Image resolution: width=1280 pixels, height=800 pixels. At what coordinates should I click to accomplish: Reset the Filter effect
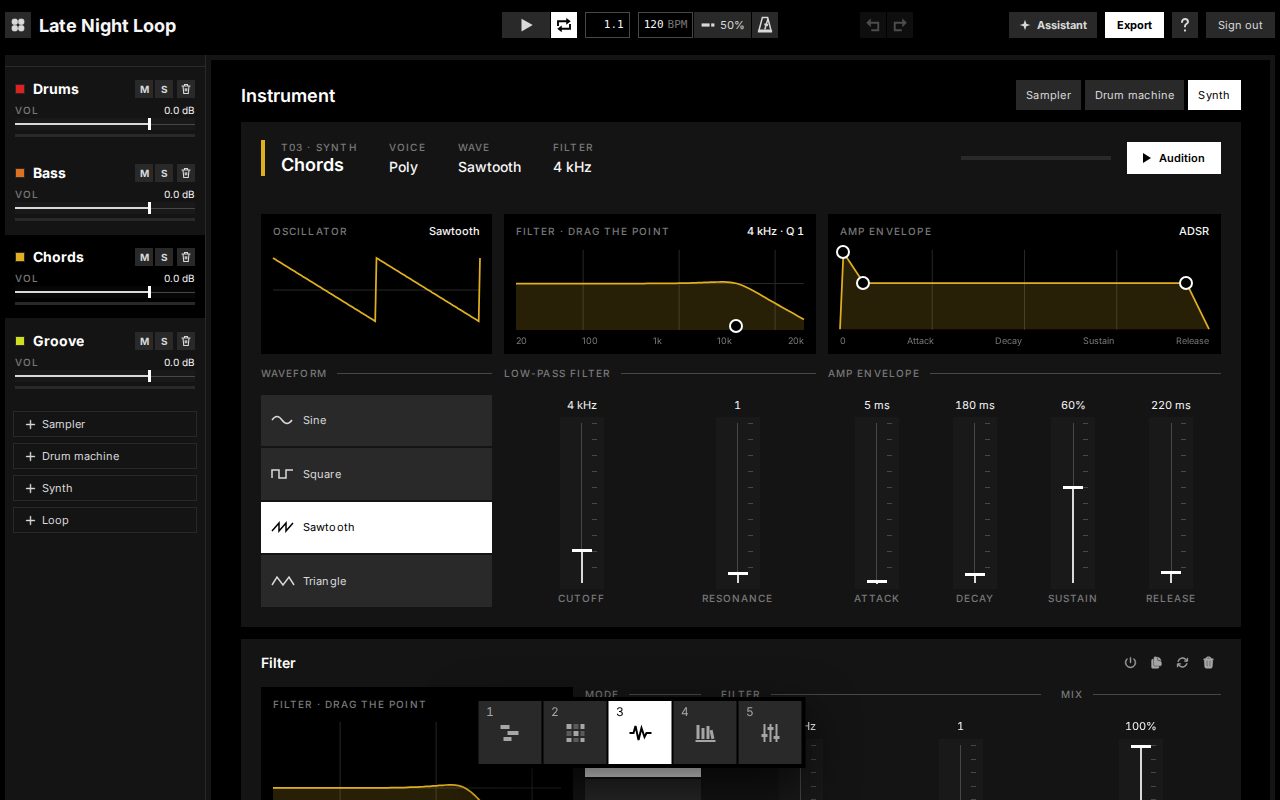[x=1182, y=662]
